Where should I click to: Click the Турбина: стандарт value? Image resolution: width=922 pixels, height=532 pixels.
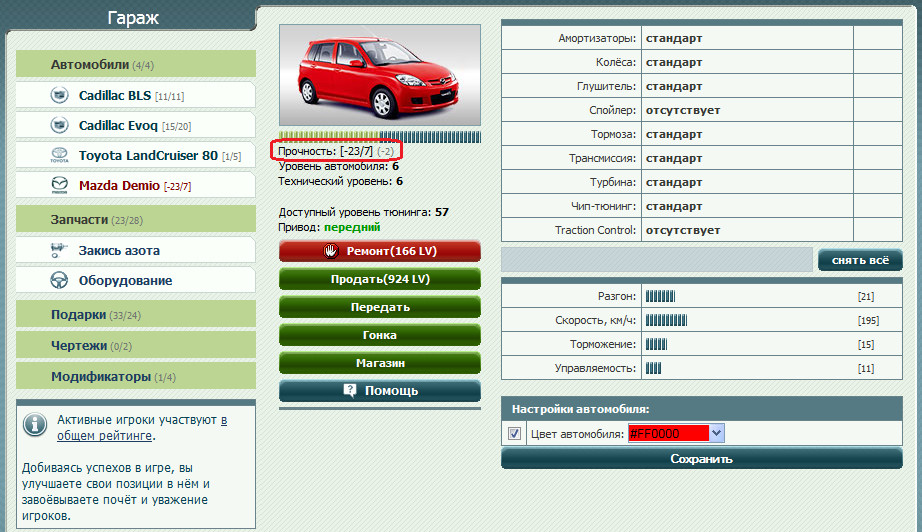[x=674, y=183]
